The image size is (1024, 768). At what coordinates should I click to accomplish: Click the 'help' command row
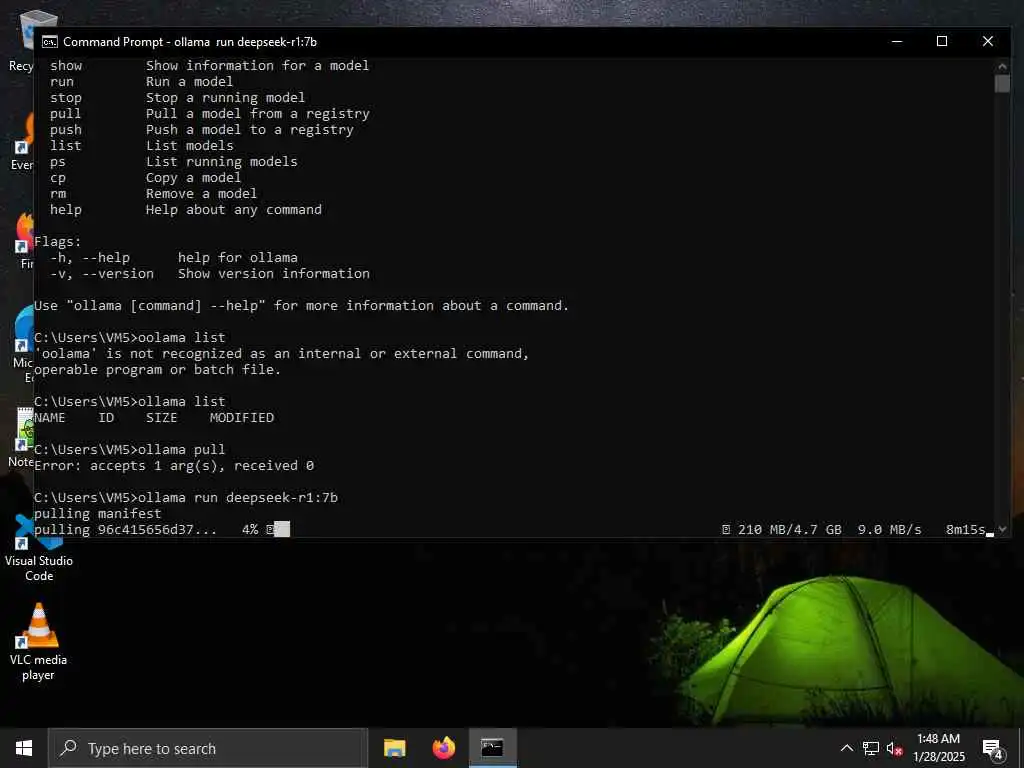186,210
